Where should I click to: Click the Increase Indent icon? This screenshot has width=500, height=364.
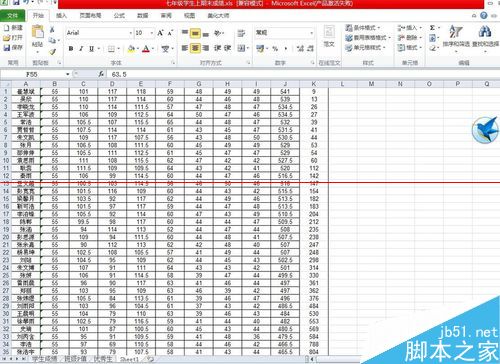pyautogui.click(x=228, y=48)
